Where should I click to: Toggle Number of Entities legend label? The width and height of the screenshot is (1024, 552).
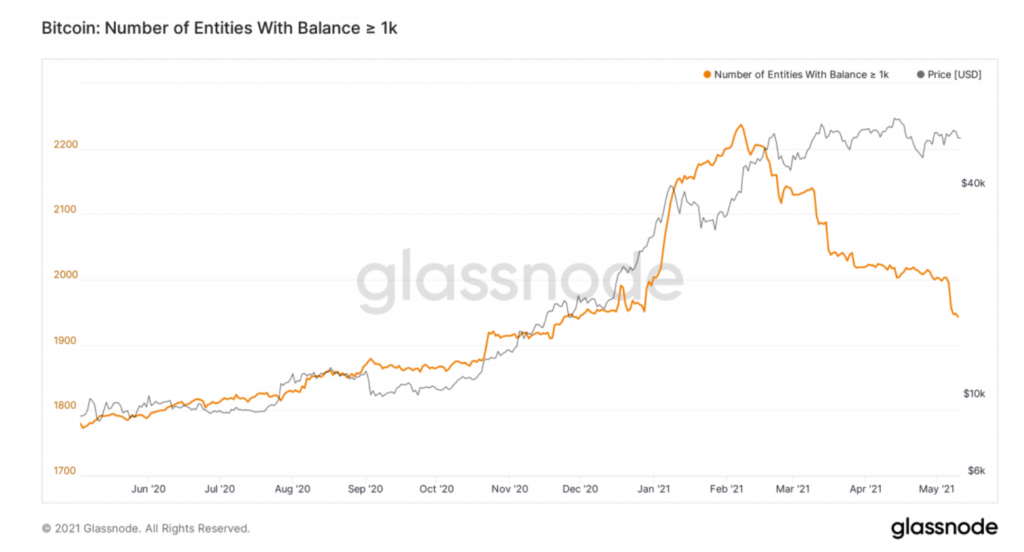801,75
